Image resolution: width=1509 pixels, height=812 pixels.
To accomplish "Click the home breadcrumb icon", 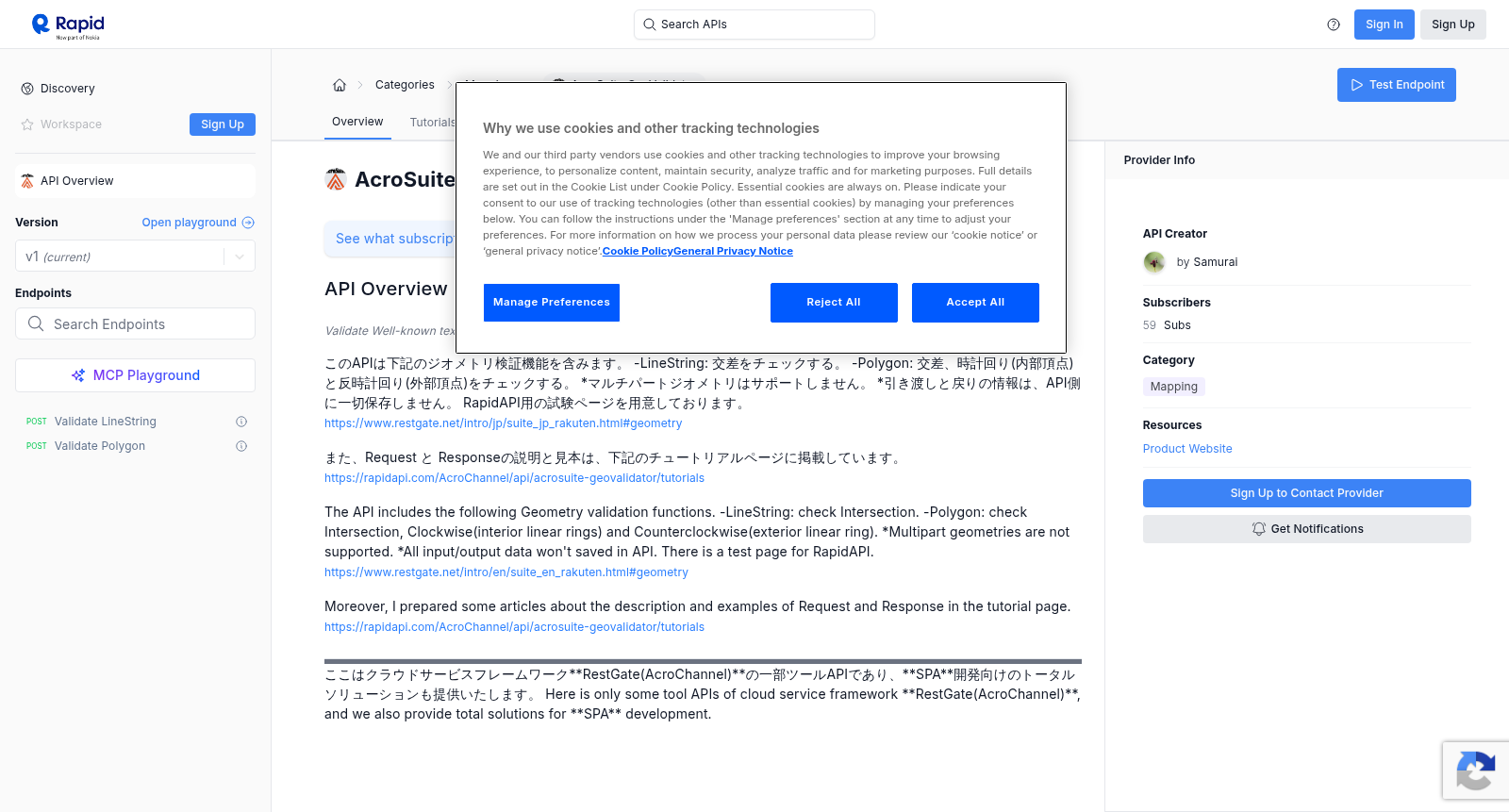I will (x=340, y=85).
